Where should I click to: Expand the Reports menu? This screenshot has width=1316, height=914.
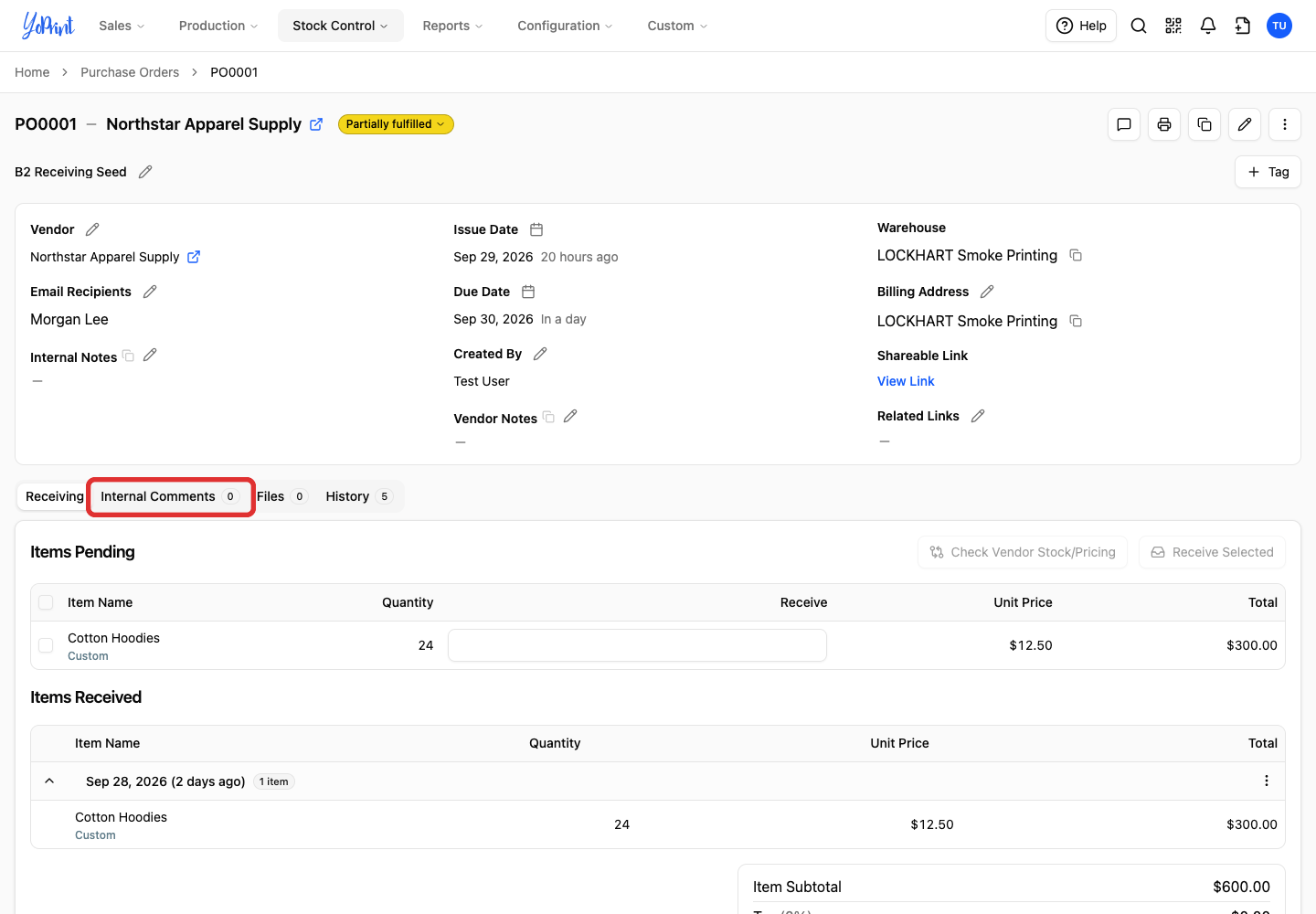(x=452, y=26)
